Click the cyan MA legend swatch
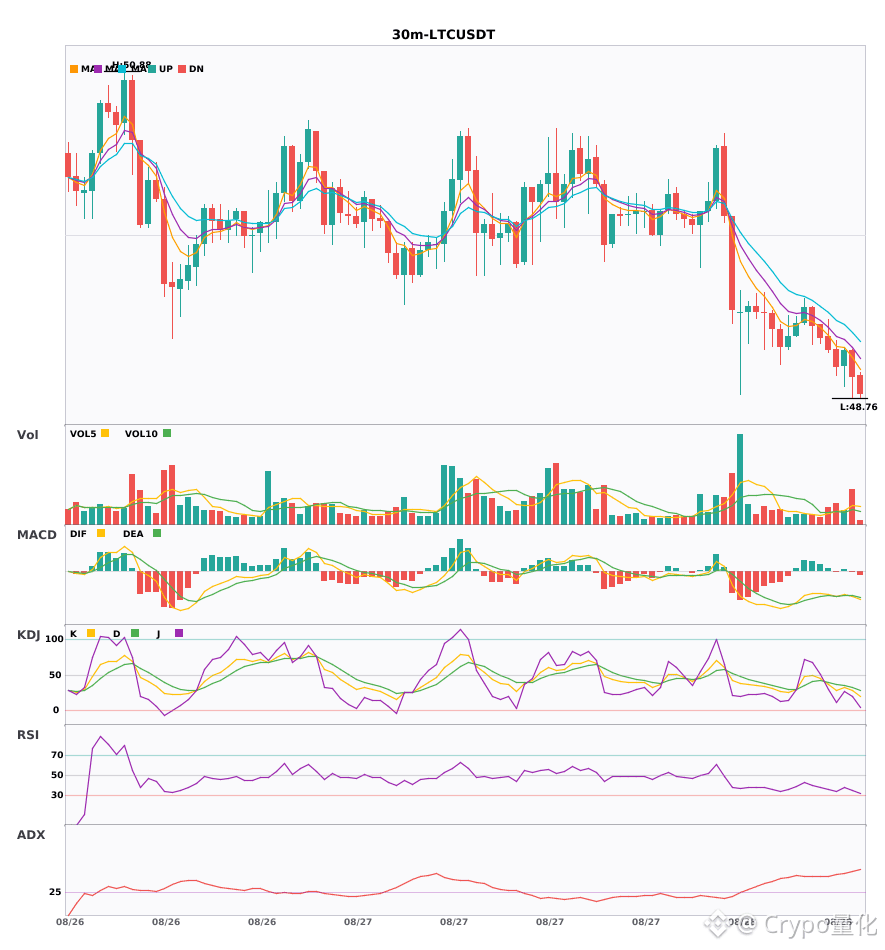This screenshot has width=885, height=950. click(x=122, y=69)
